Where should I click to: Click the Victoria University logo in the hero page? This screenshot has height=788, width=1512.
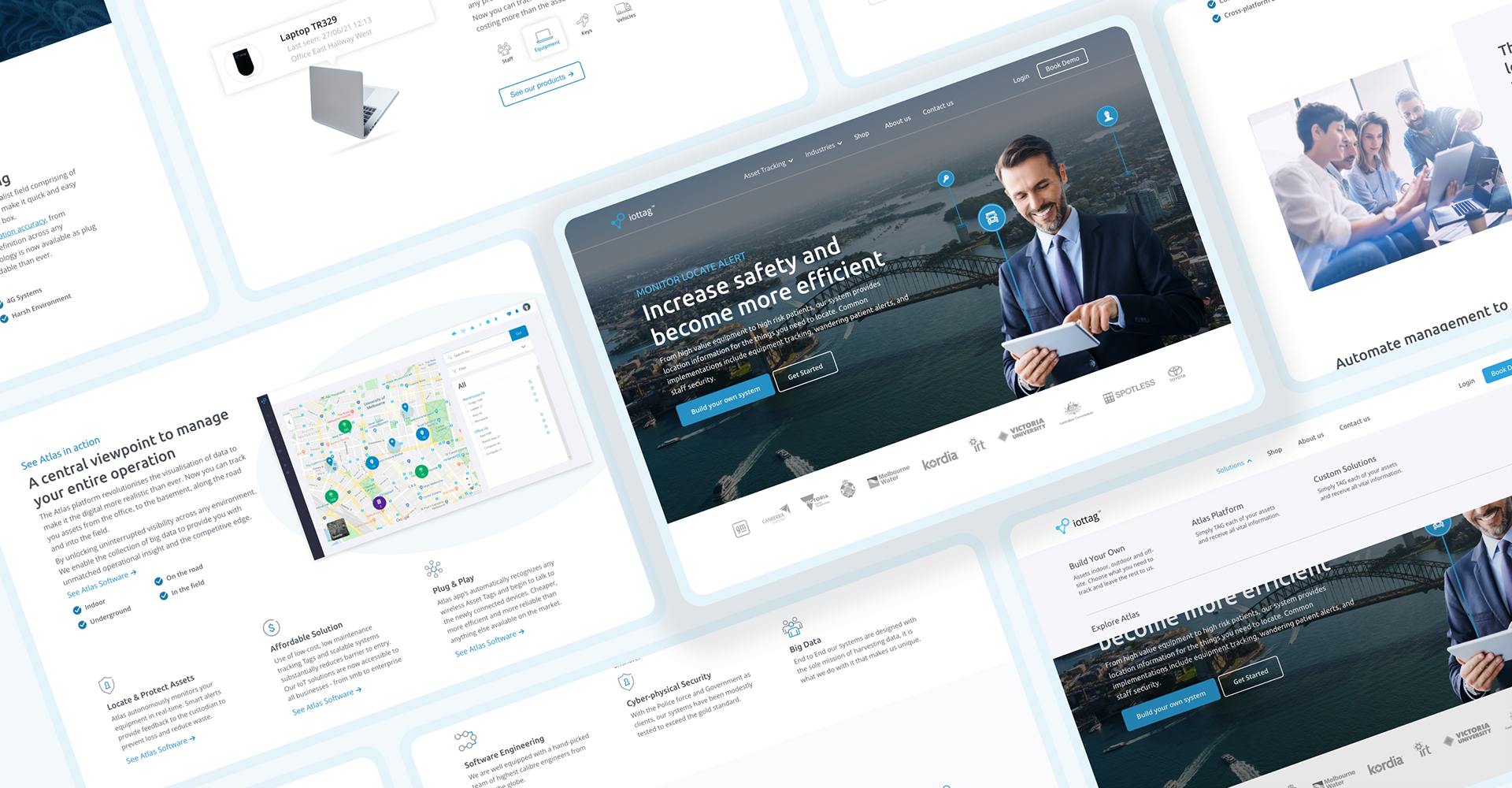click(1022, 429)
